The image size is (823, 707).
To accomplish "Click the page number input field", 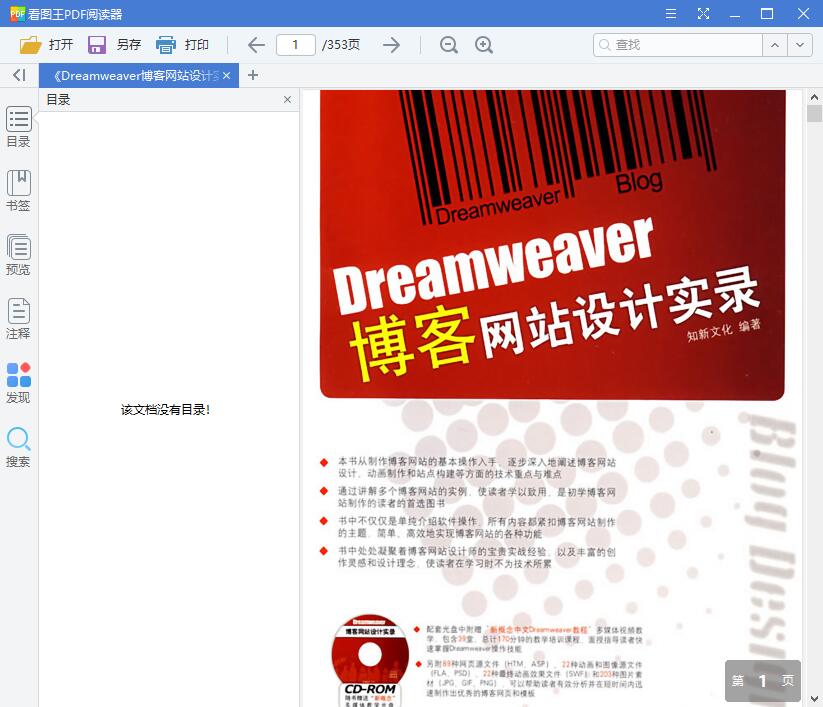I will (x=296, y=45).
